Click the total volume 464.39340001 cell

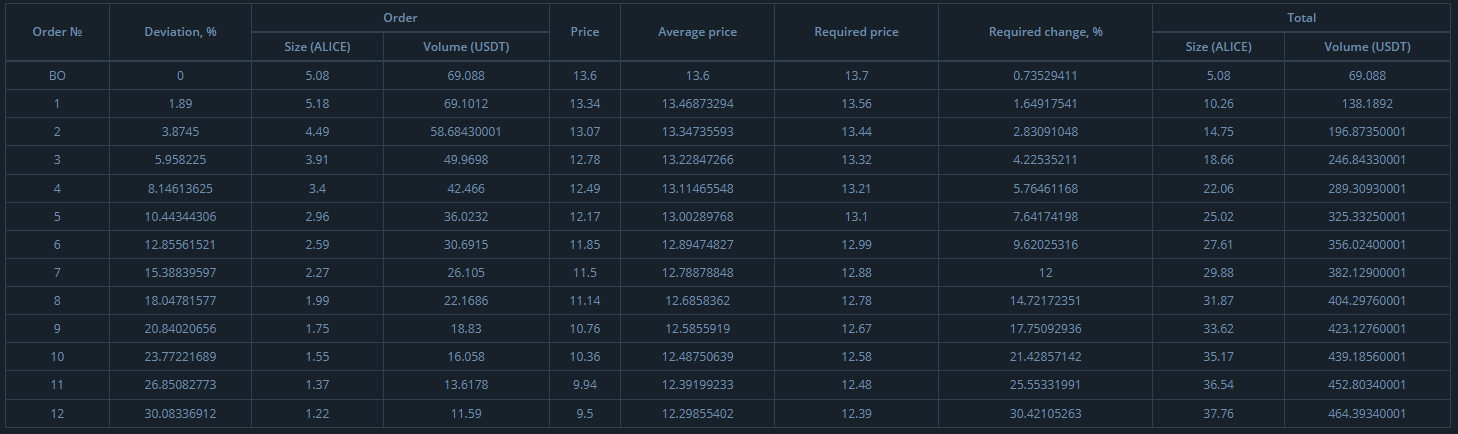[1367, 414]
